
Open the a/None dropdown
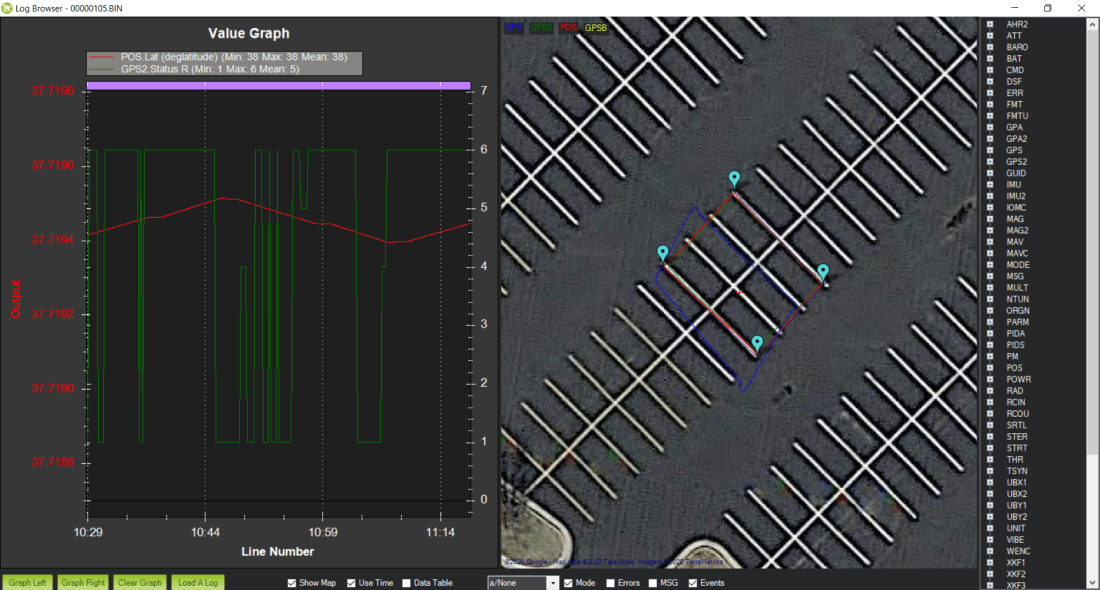(553, 583)
